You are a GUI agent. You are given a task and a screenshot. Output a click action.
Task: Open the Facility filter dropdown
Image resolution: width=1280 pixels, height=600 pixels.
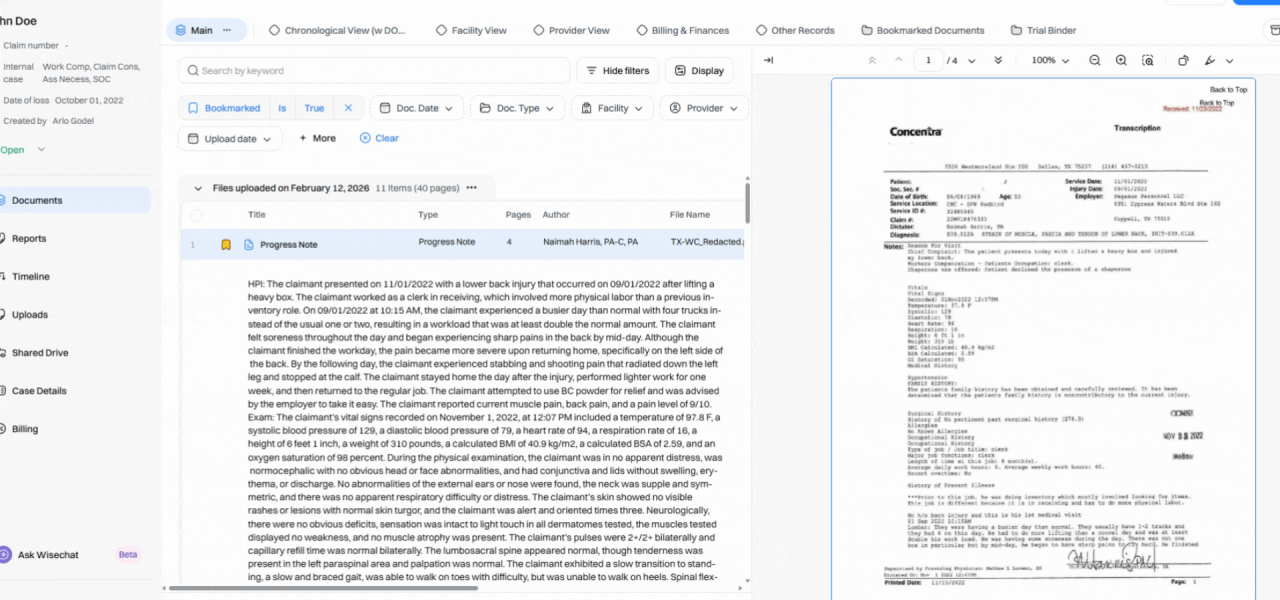coord(613,108)
